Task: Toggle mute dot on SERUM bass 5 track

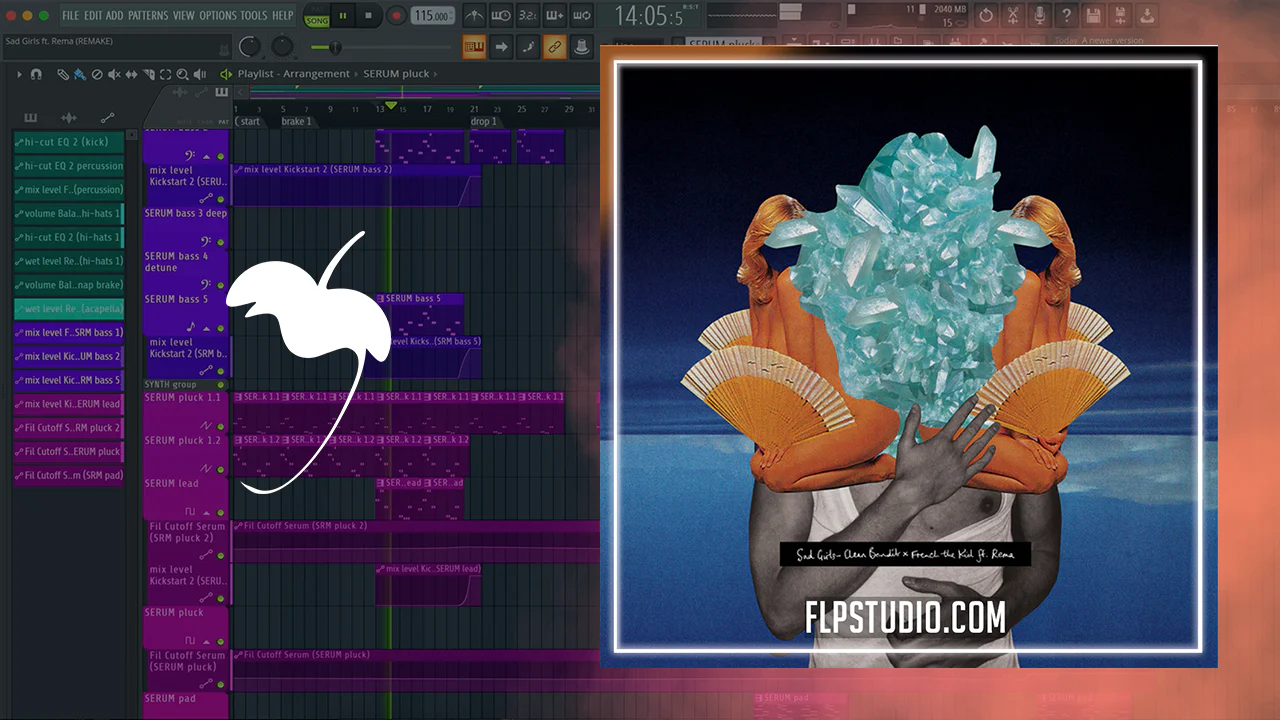Action: point(220,328)
